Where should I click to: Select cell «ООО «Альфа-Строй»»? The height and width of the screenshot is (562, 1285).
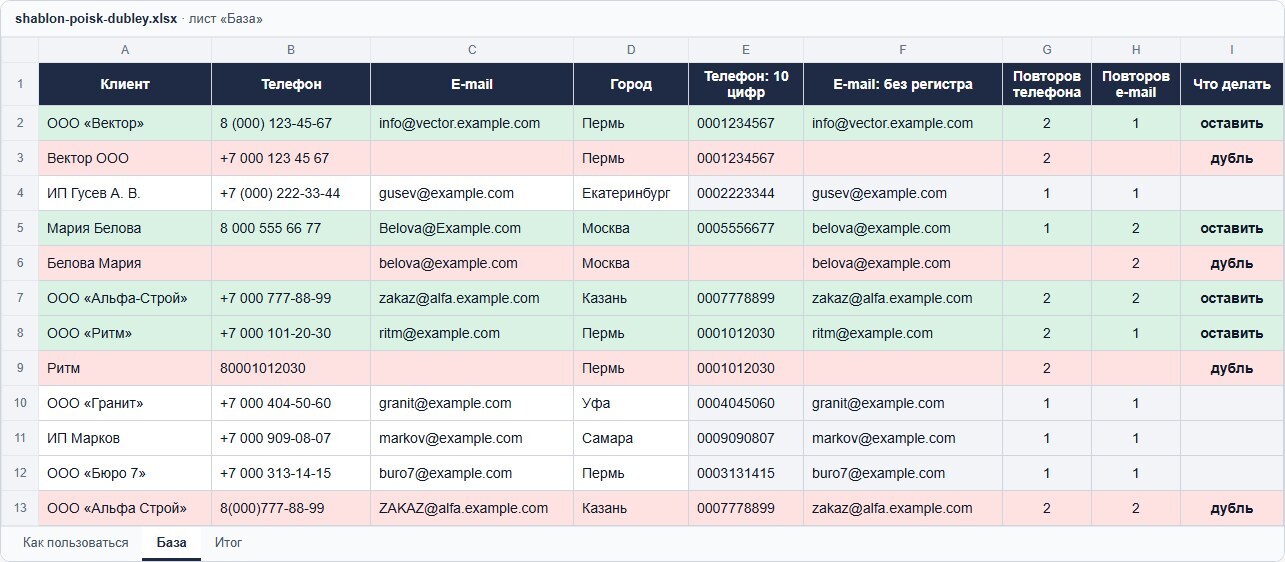125,298
